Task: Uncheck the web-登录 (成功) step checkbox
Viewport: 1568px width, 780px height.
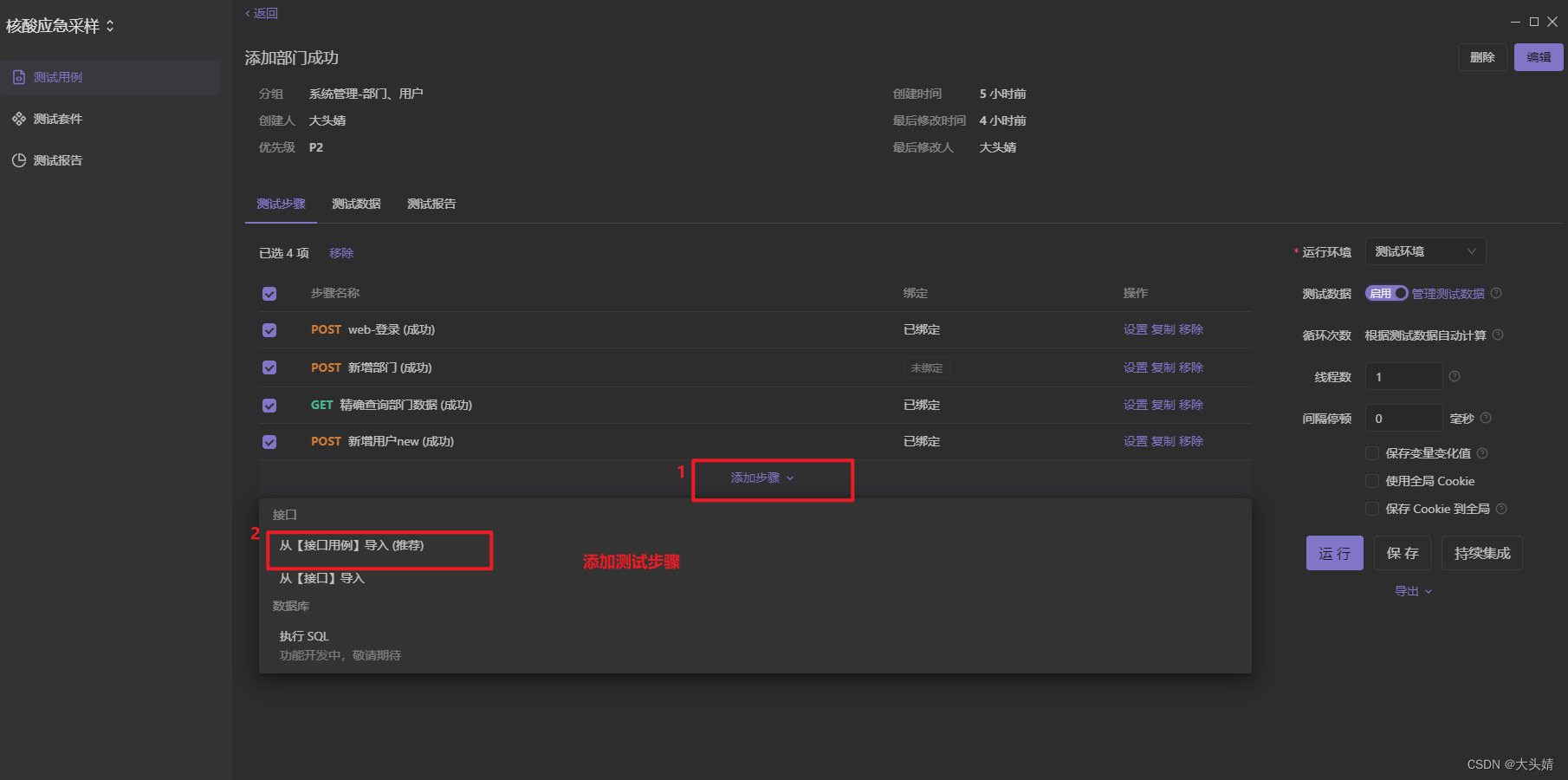Action: [269, 330]
